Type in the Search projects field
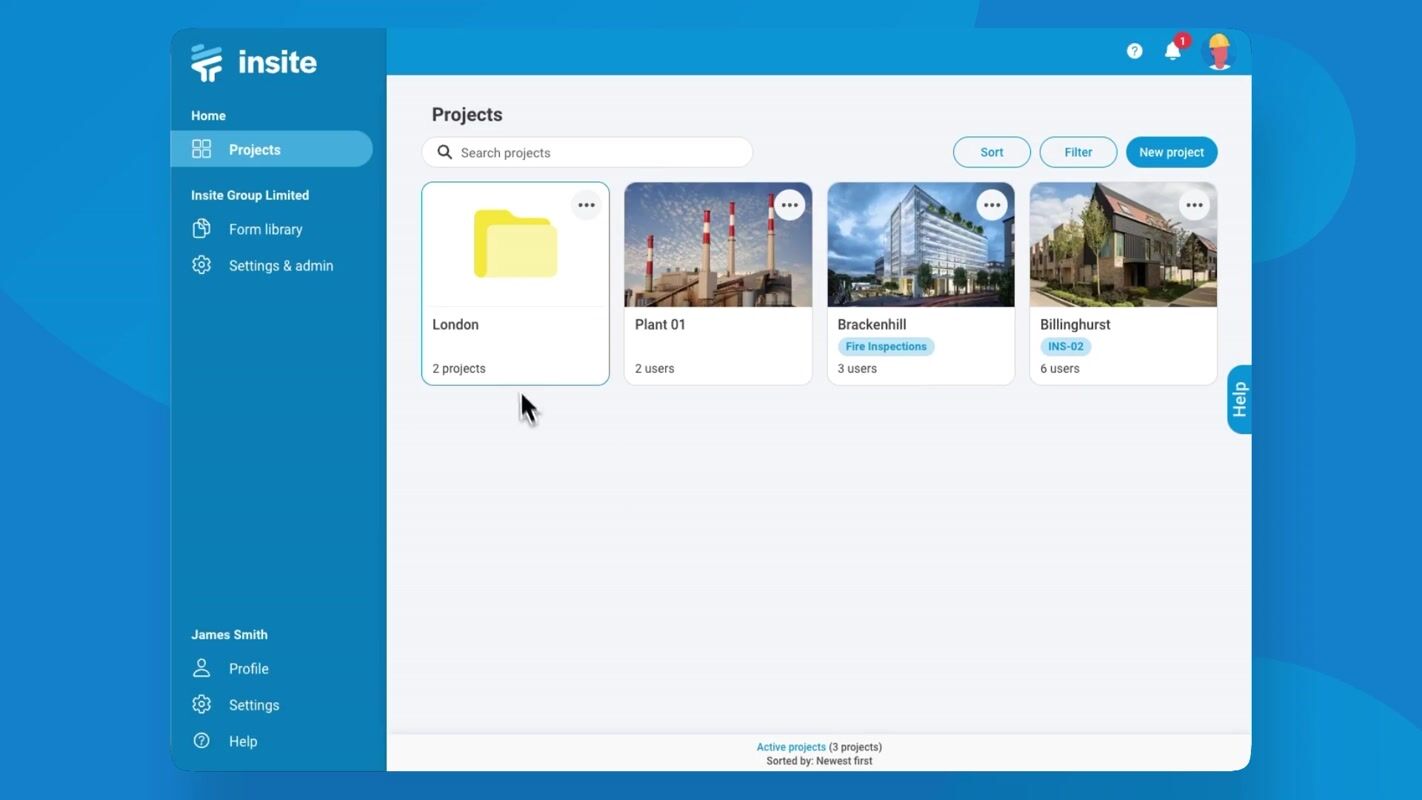 [x=600, y=153]
